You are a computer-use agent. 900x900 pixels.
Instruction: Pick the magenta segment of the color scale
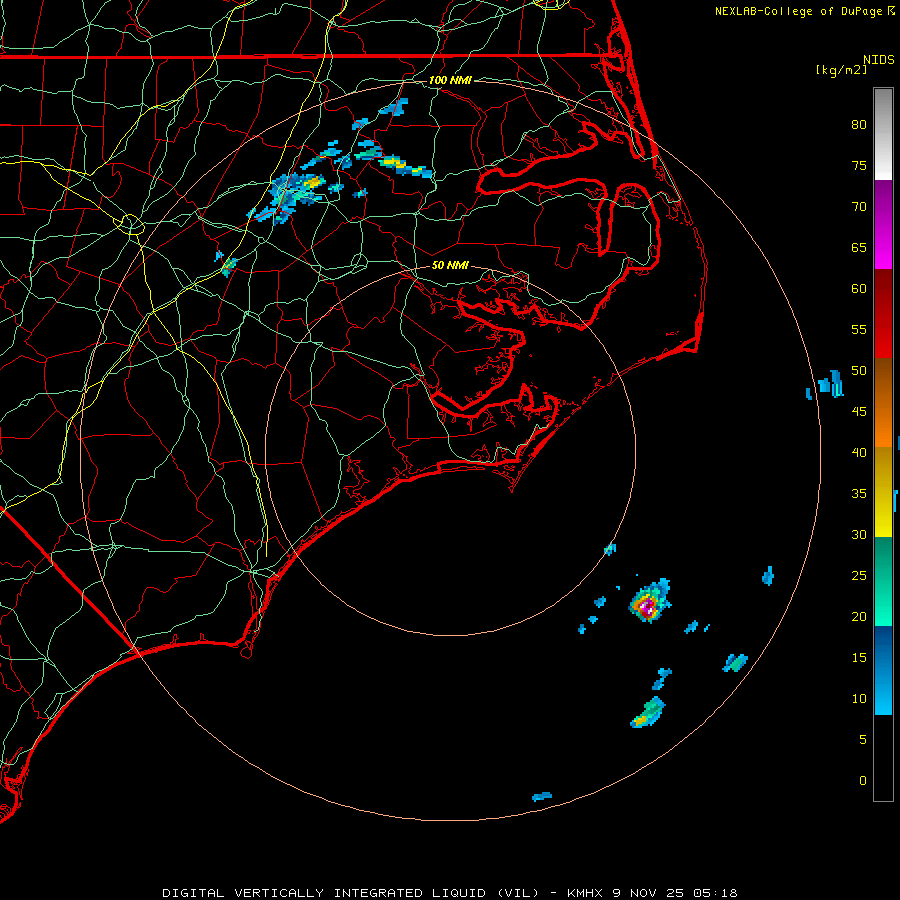883,224
